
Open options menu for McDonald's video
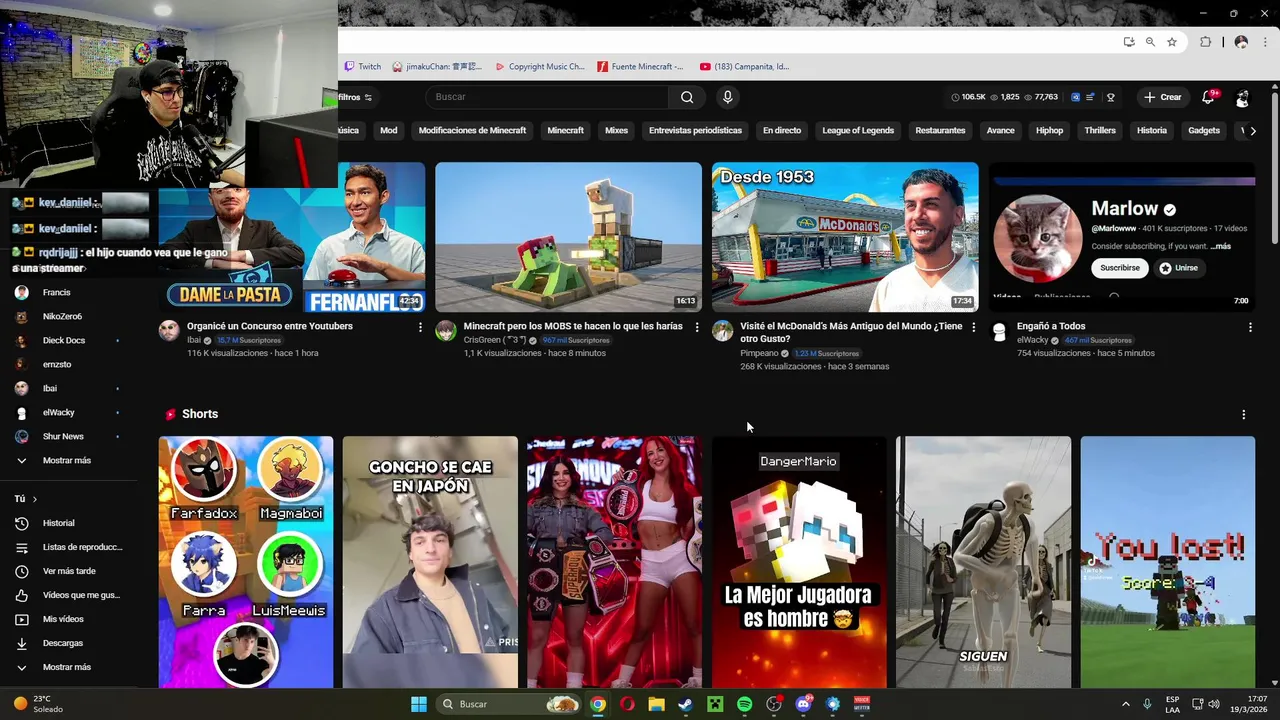[x=974, y=327]
